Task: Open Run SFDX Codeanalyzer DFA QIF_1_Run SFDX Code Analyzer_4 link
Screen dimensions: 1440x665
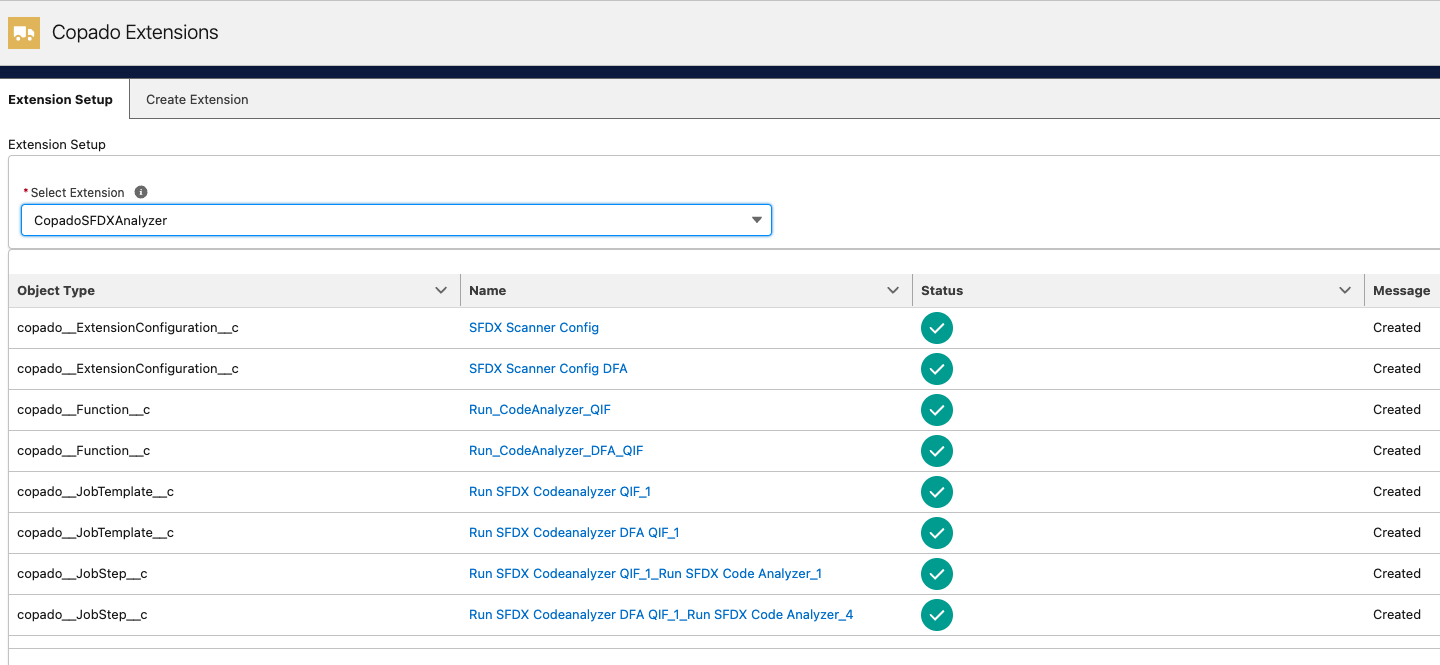Action: (661, 615)
